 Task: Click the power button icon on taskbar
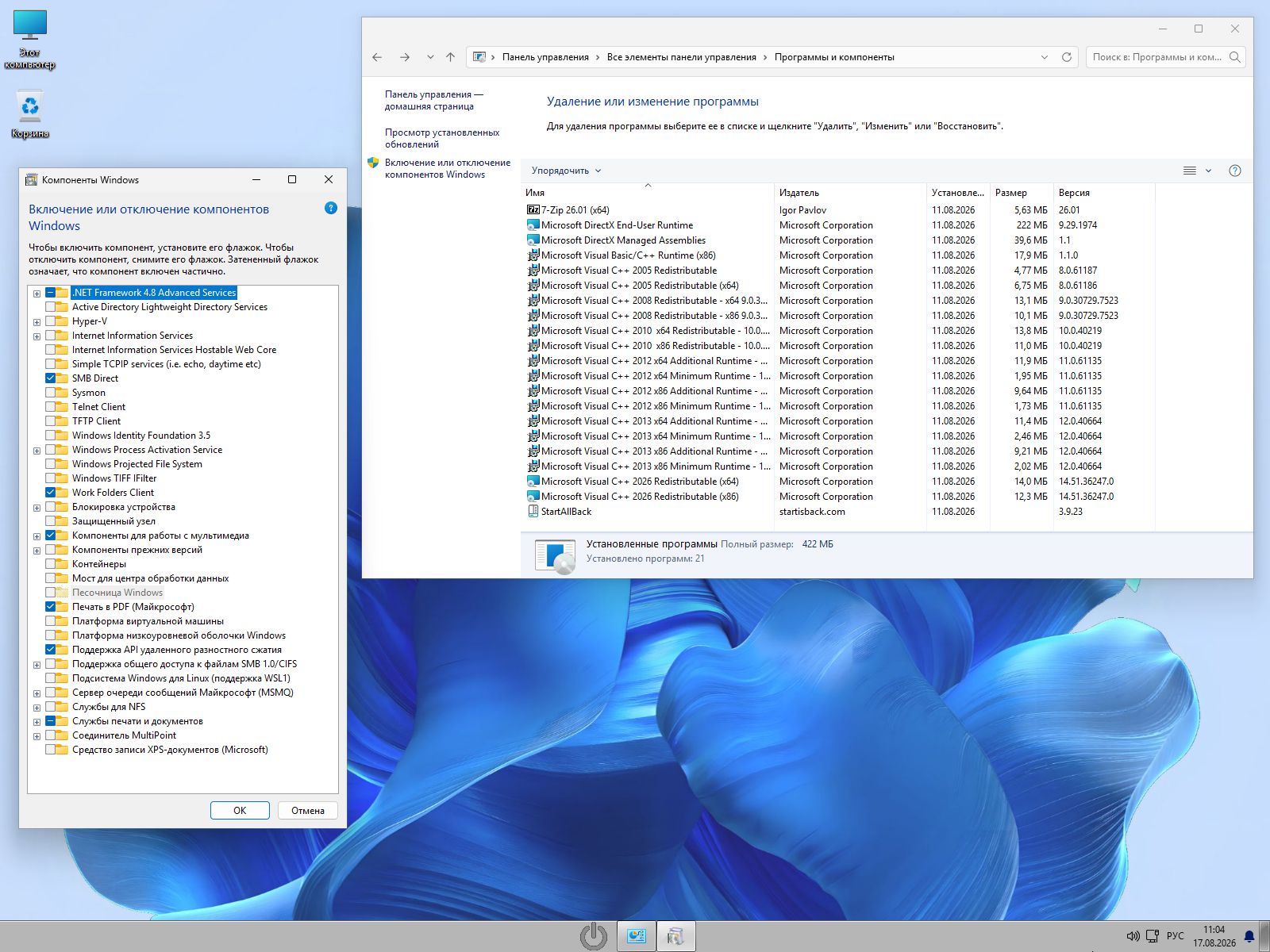(x=594, y=936)
